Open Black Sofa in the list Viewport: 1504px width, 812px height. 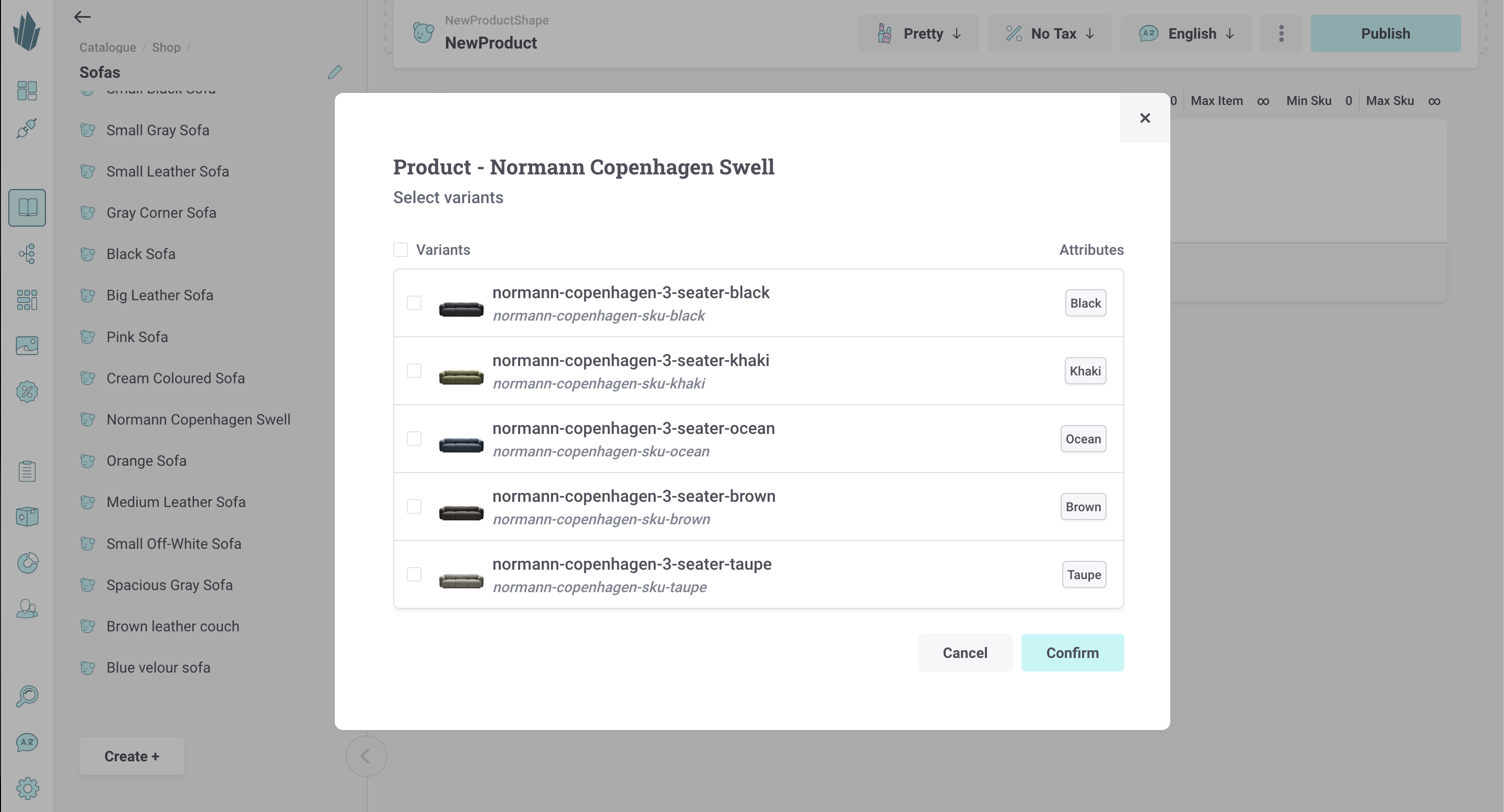140,254
